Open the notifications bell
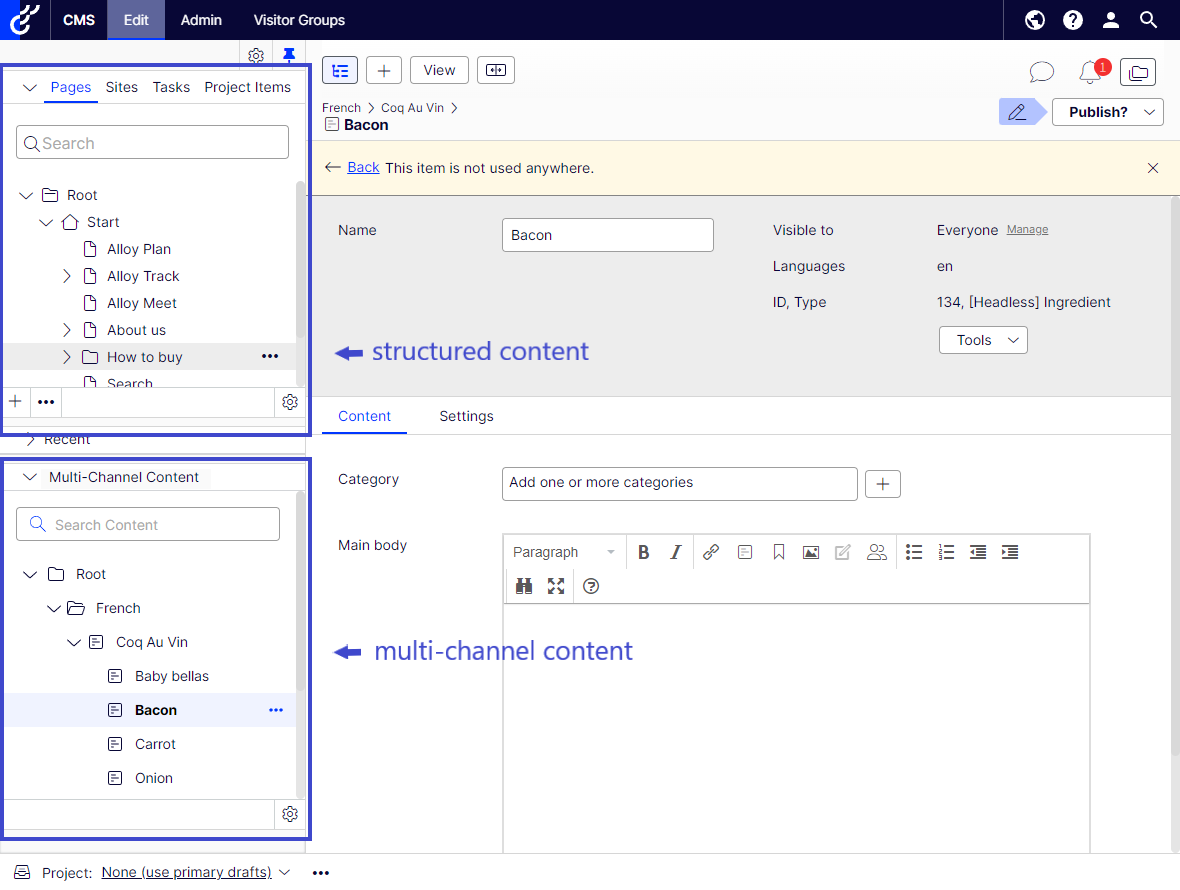Image resolution: width=1180 pixels, height=890 pixels. coord(1090,72)
